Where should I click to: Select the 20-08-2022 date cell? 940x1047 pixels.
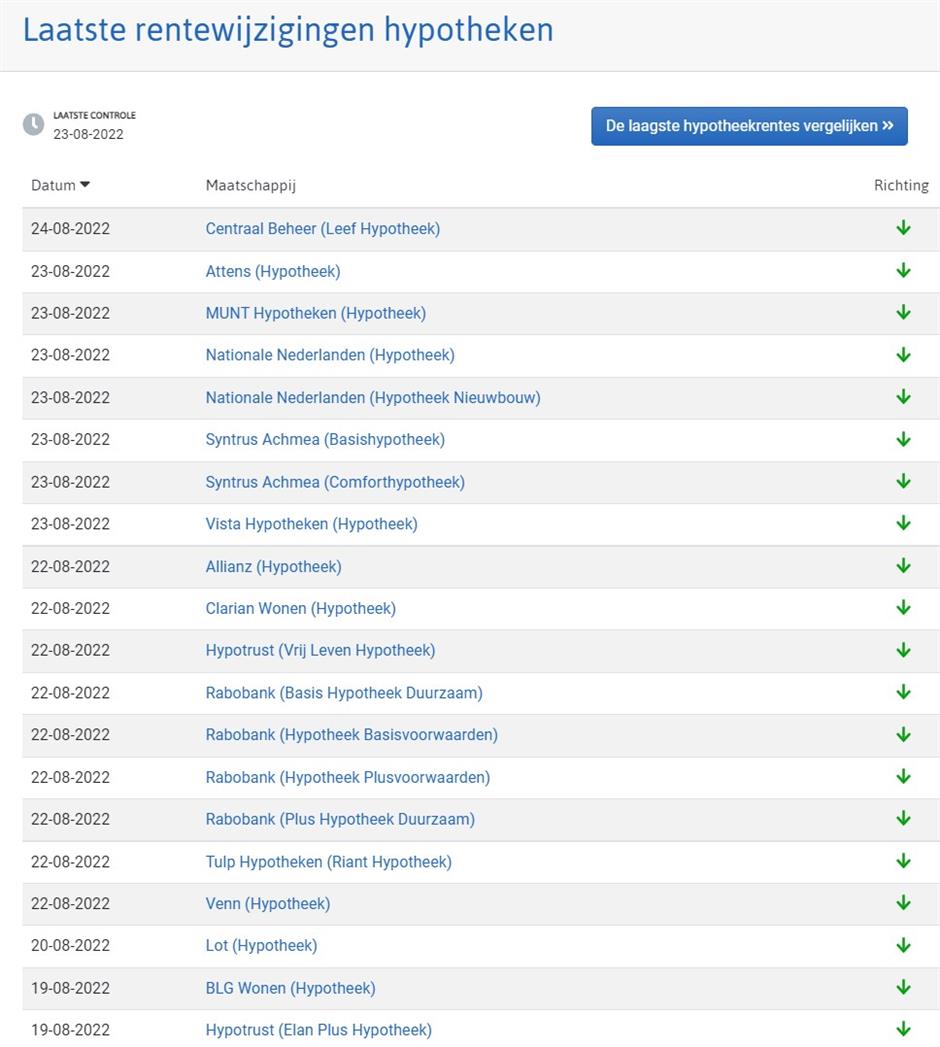pyautogui.click(x=70, y=946)
